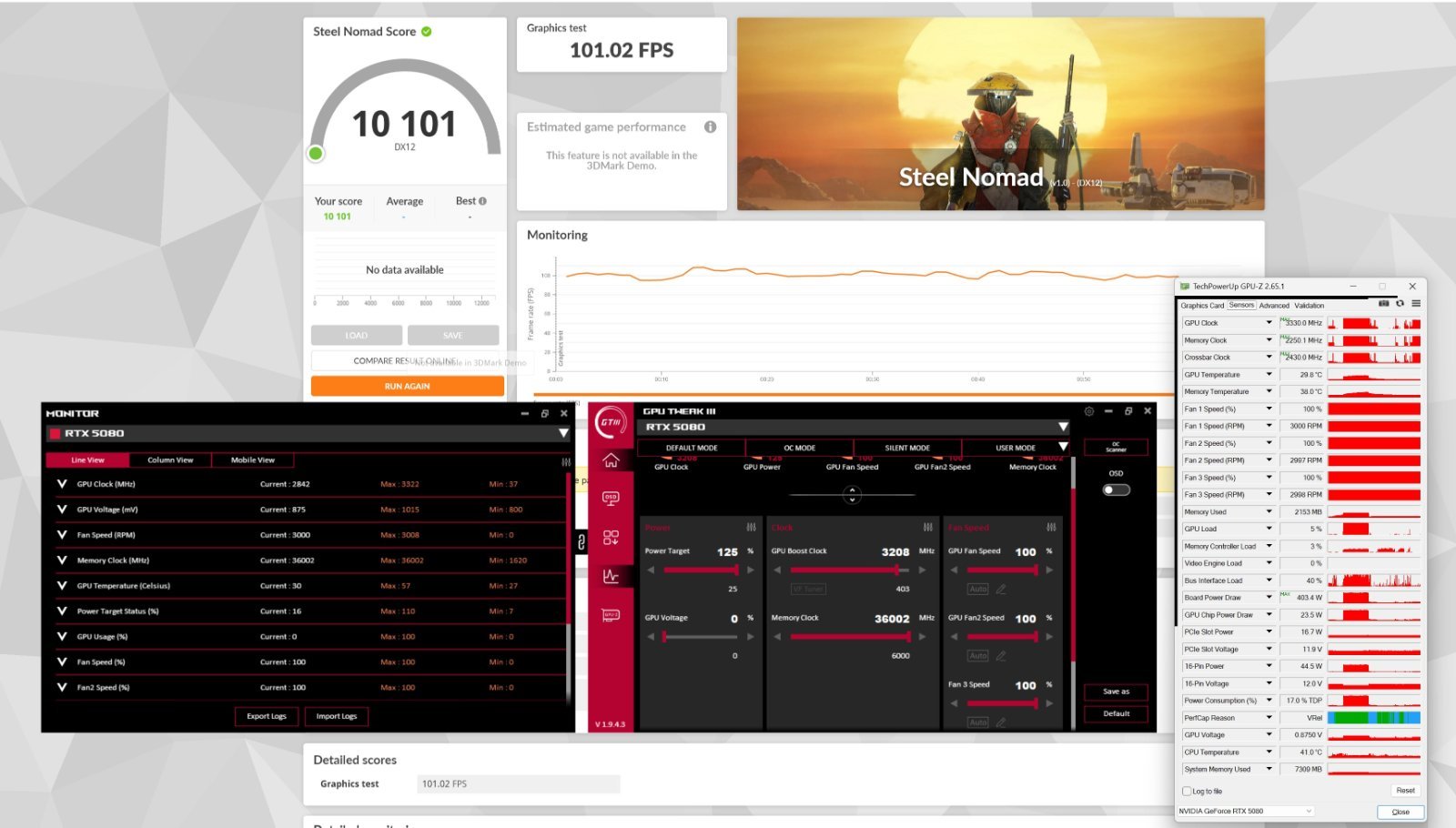Open GPU Temperature sensor dropdown in GPU-Z

point(1269,375)
